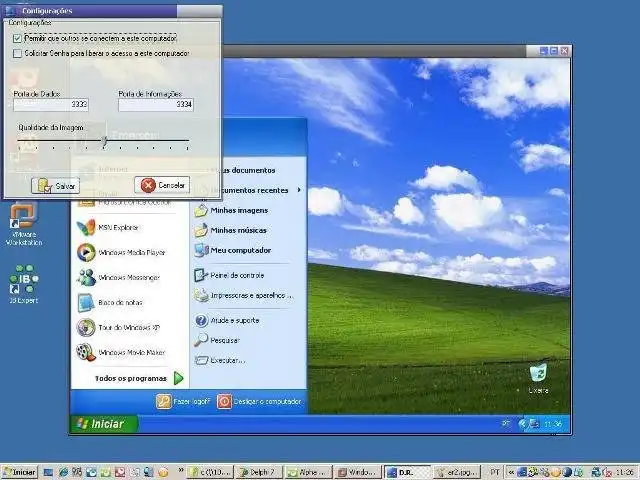The width and height of the screenshot is (640, 480).
Task: Click the remote desktop tray clock
Action: (553, 424)
